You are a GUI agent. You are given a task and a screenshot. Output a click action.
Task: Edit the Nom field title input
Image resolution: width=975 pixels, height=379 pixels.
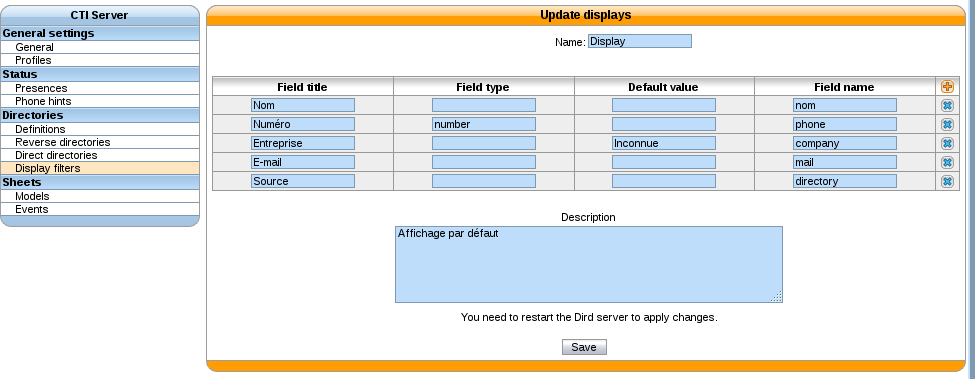pos(303,105)
